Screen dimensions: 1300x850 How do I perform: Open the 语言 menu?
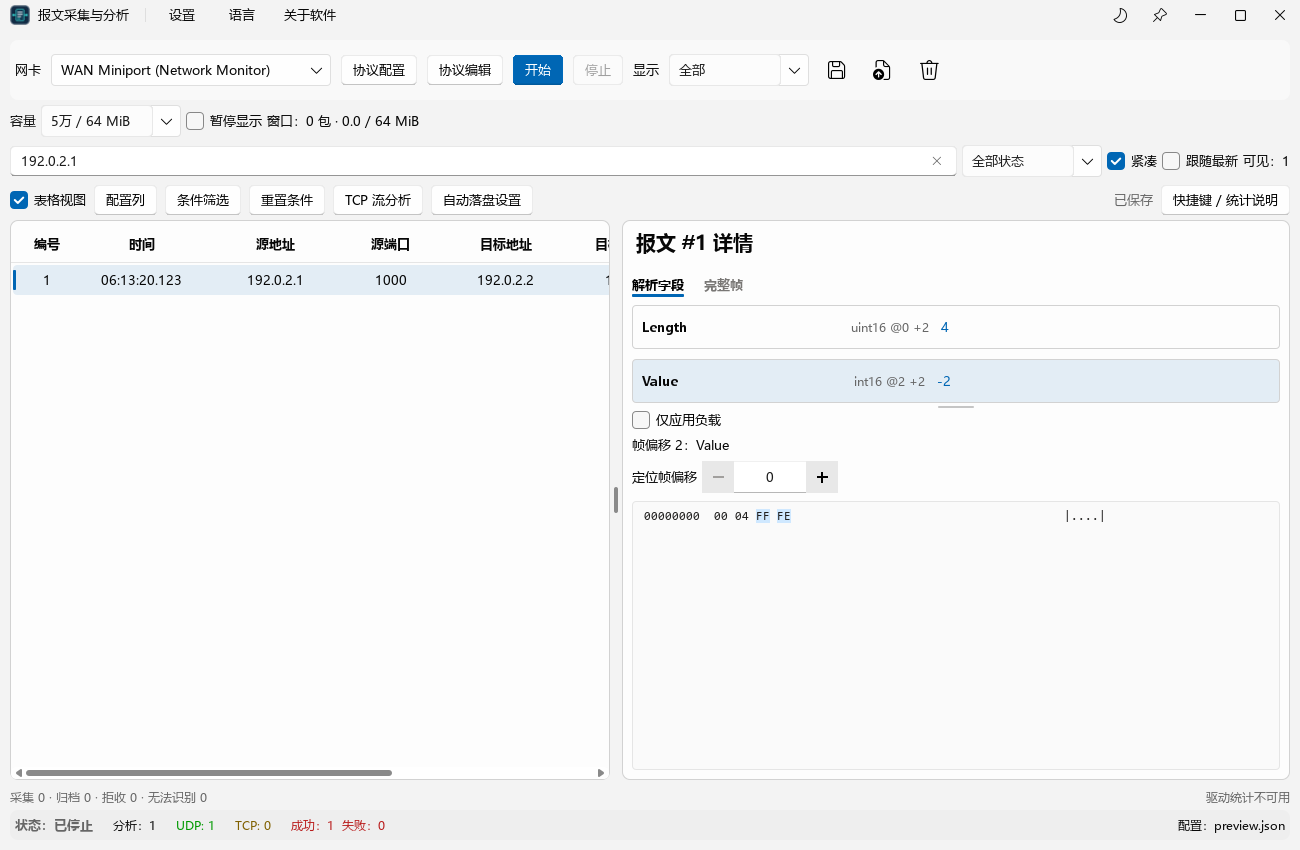241,15
